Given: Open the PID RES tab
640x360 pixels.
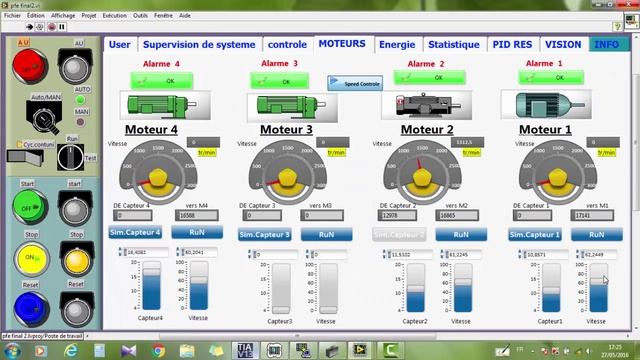Looking at the screenshot, I should [x=512, y=44].
